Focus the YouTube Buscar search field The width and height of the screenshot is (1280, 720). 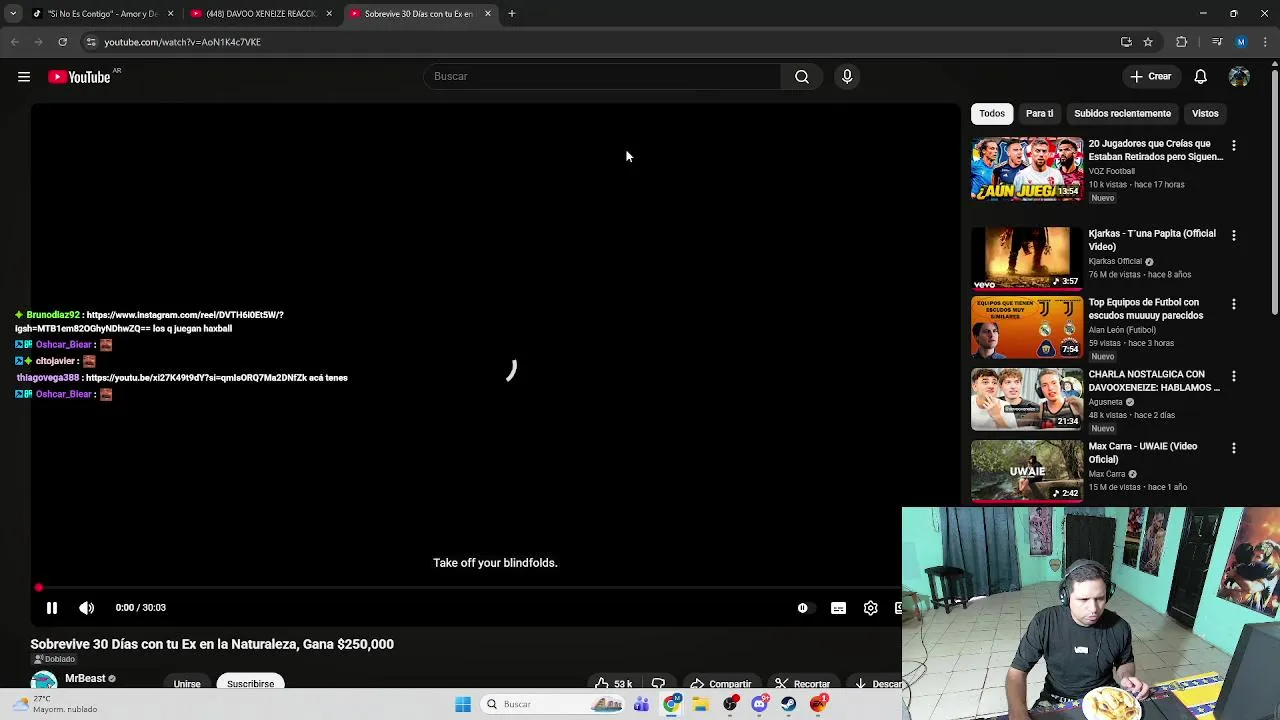point(602,77)
